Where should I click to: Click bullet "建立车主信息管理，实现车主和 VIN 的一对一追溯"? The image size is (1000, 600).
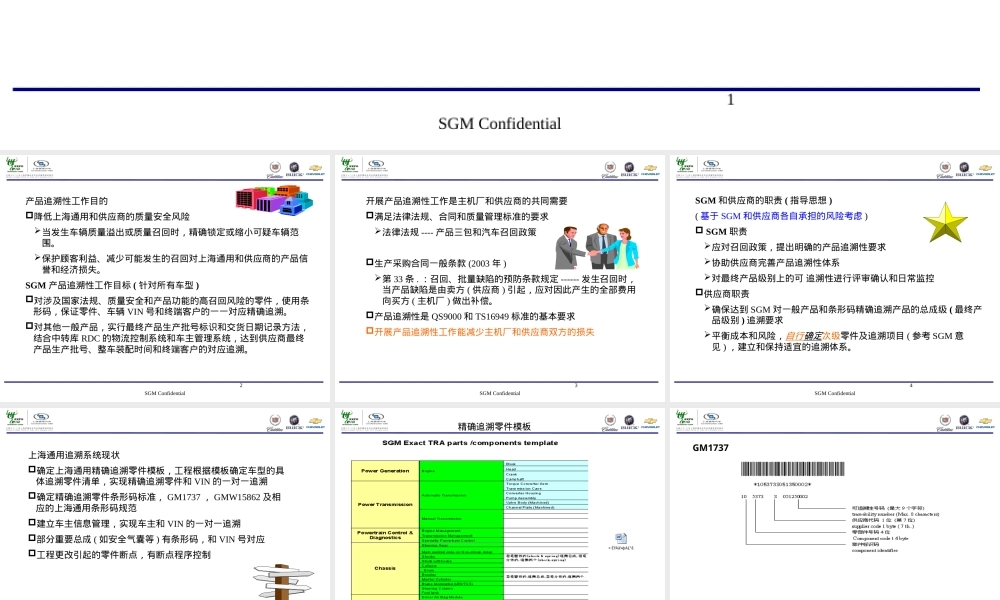[135, 523]
